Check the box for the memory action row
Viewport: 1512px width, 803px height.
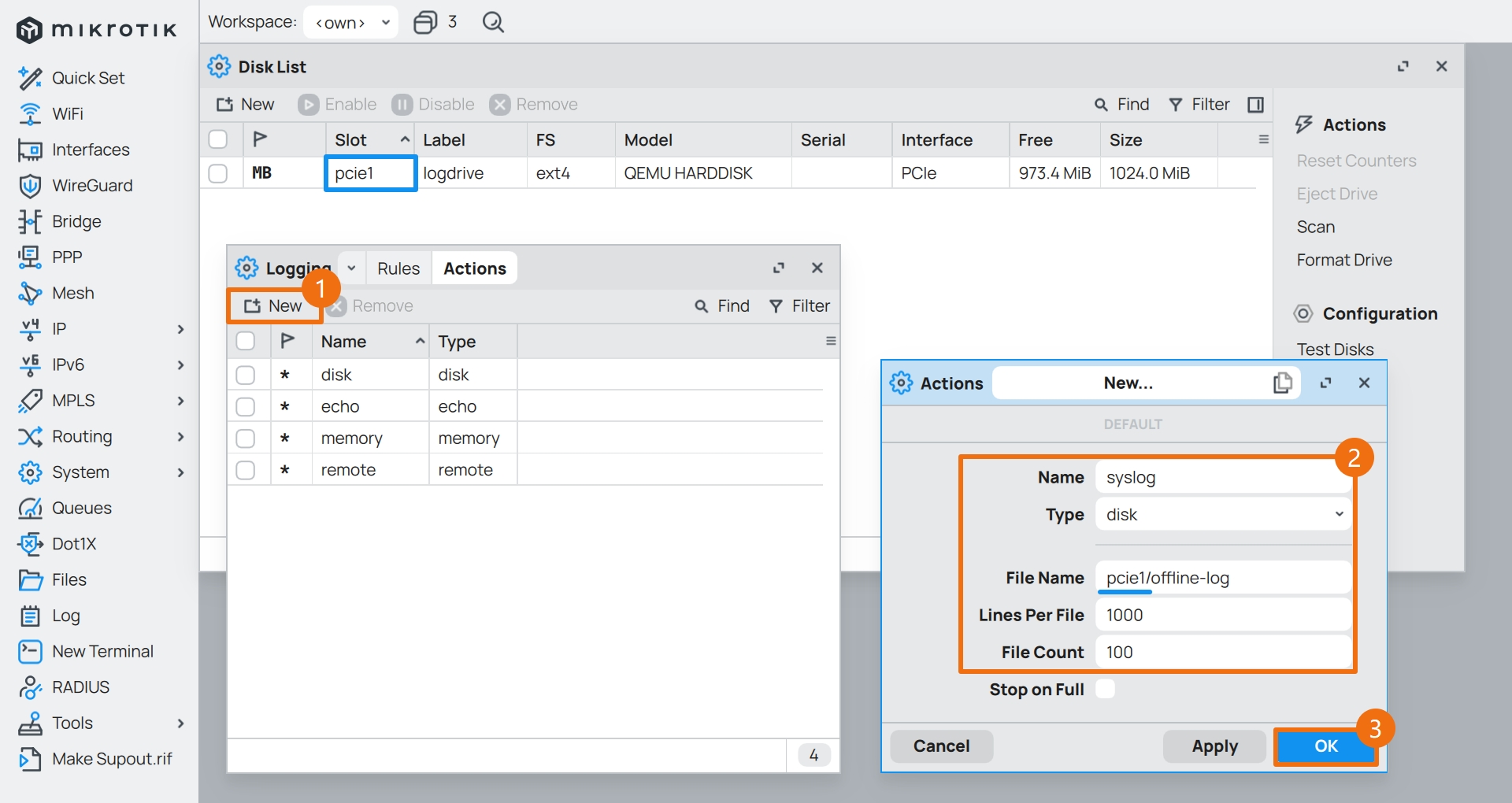pos(246,439)
